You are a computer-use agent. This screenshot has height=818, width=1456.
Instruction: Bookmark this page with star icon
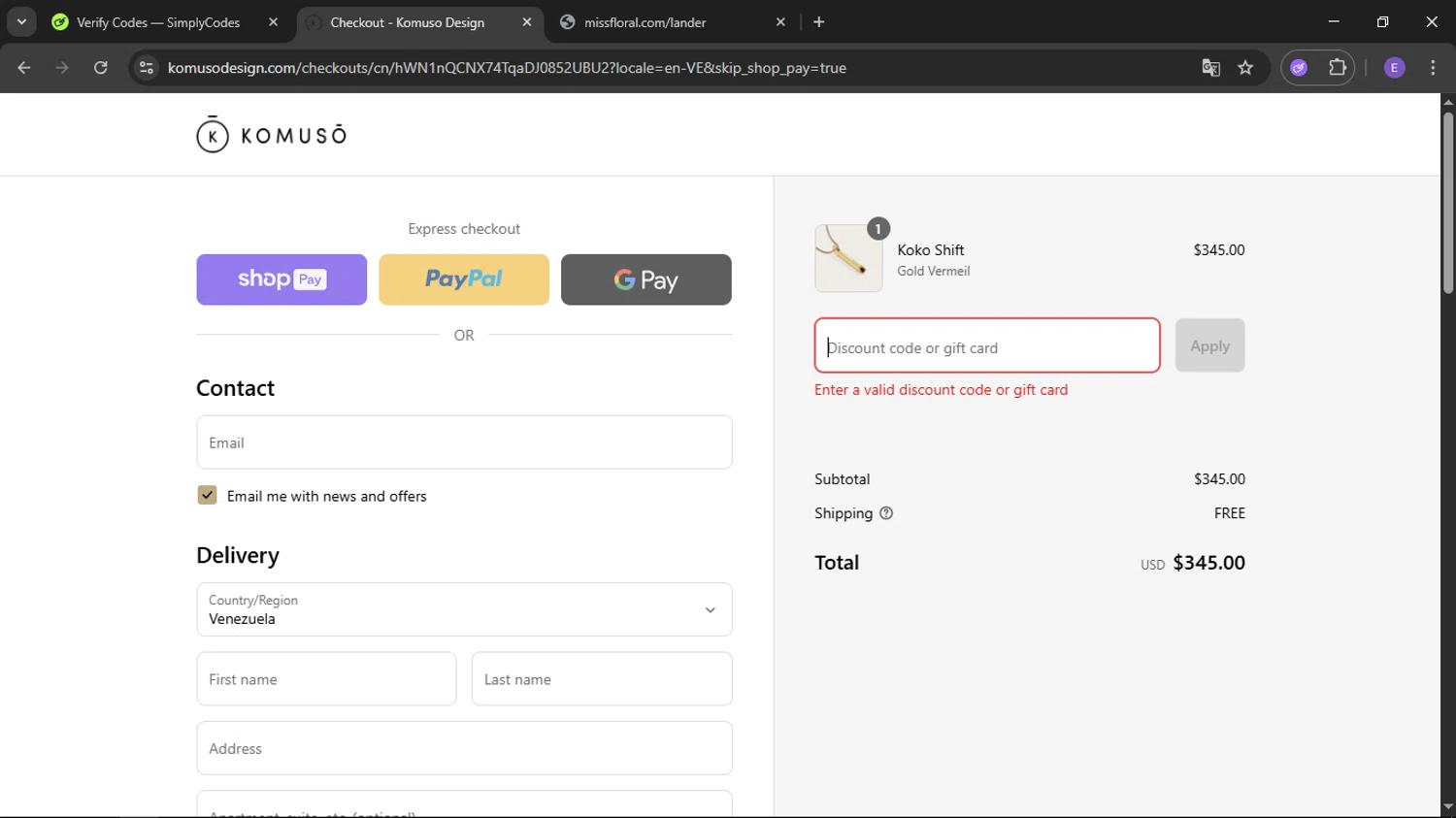pyautogui.click(x=1245, y=68)
